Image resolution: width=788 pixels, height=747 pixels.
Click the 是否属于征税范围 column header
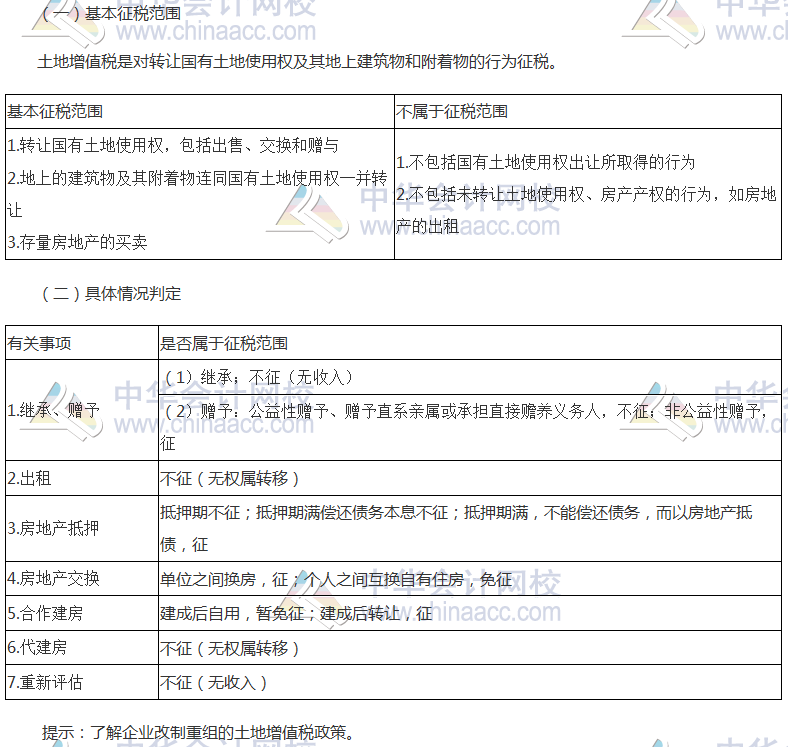coord(224,343)
